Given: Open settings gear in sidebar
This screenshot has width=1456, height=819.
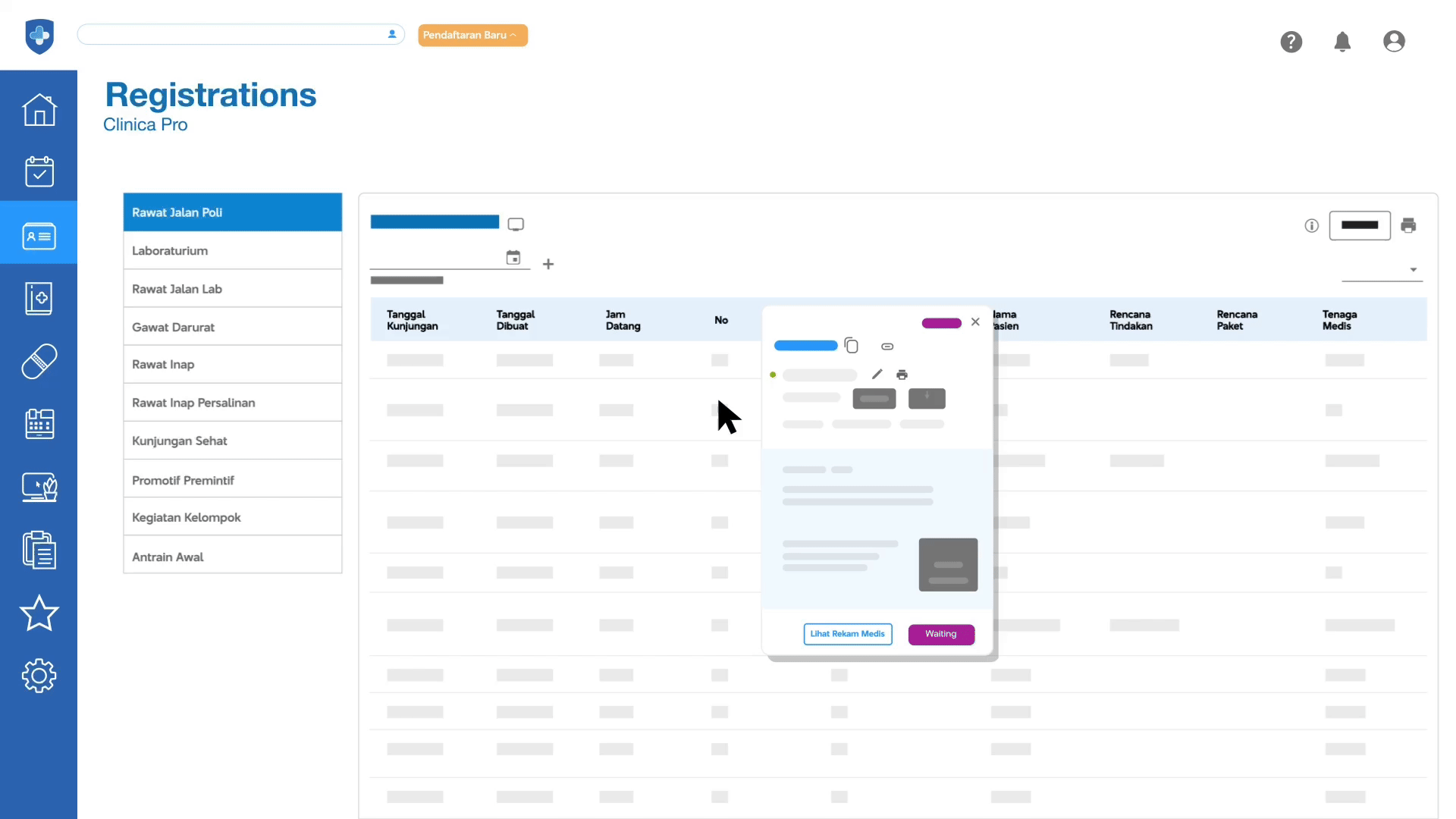Looking at the screenshot, I should point(39,676).
